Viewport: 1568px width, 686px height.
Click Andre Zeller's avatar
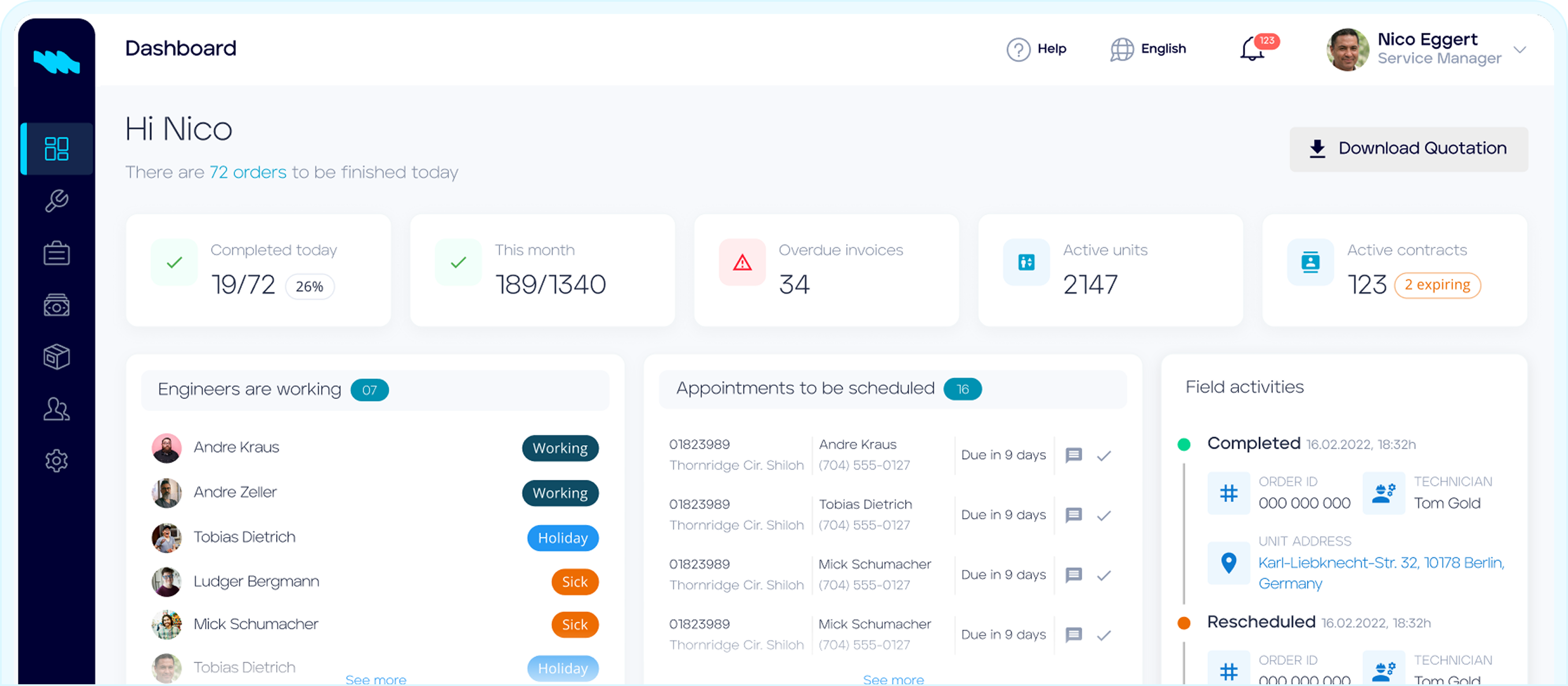pyautogui.click(x=166, y=493)
